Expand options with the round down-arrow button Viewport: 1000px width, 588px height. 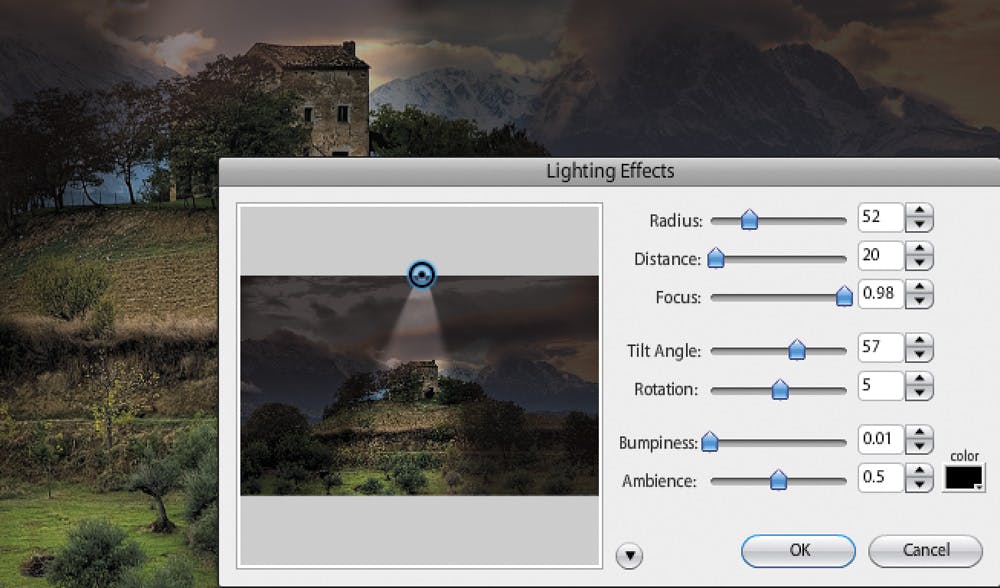coord(629,555)
